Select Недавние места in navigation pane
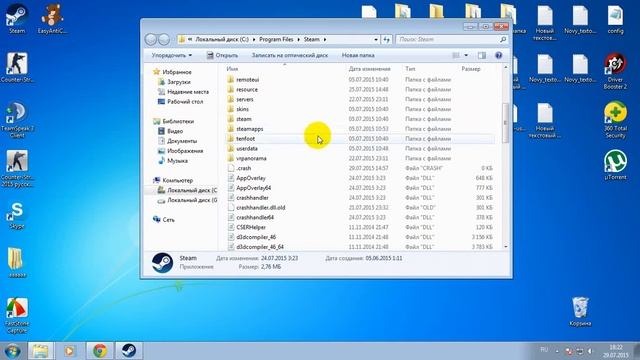Image resolution: width=640 pixels, height=360 pixels. pos(183,92)
